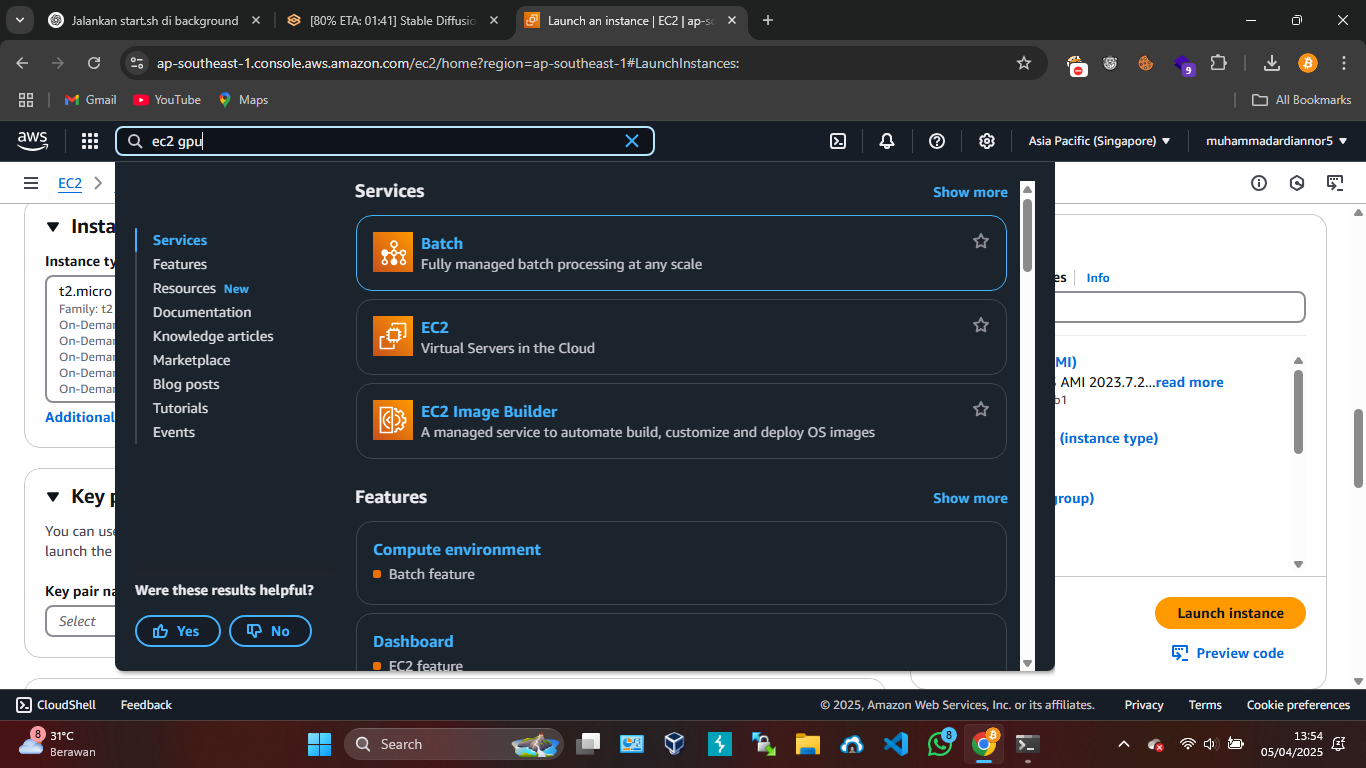Select Tutorials category
Viewport: 1366px width, 768px height.
(181, 408)
